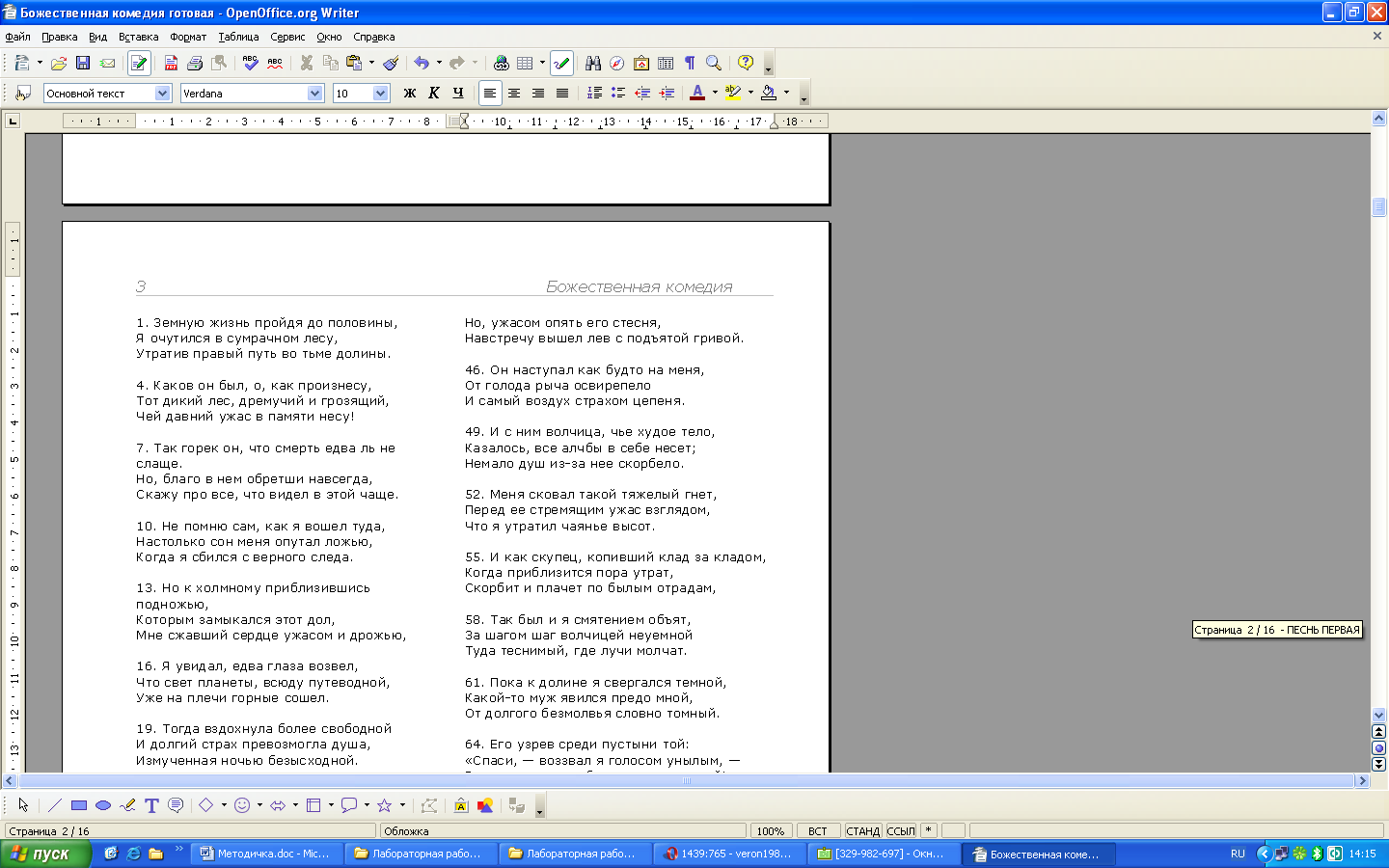
Task: Toggle numbering on/off
Action: tap(594, 94)
